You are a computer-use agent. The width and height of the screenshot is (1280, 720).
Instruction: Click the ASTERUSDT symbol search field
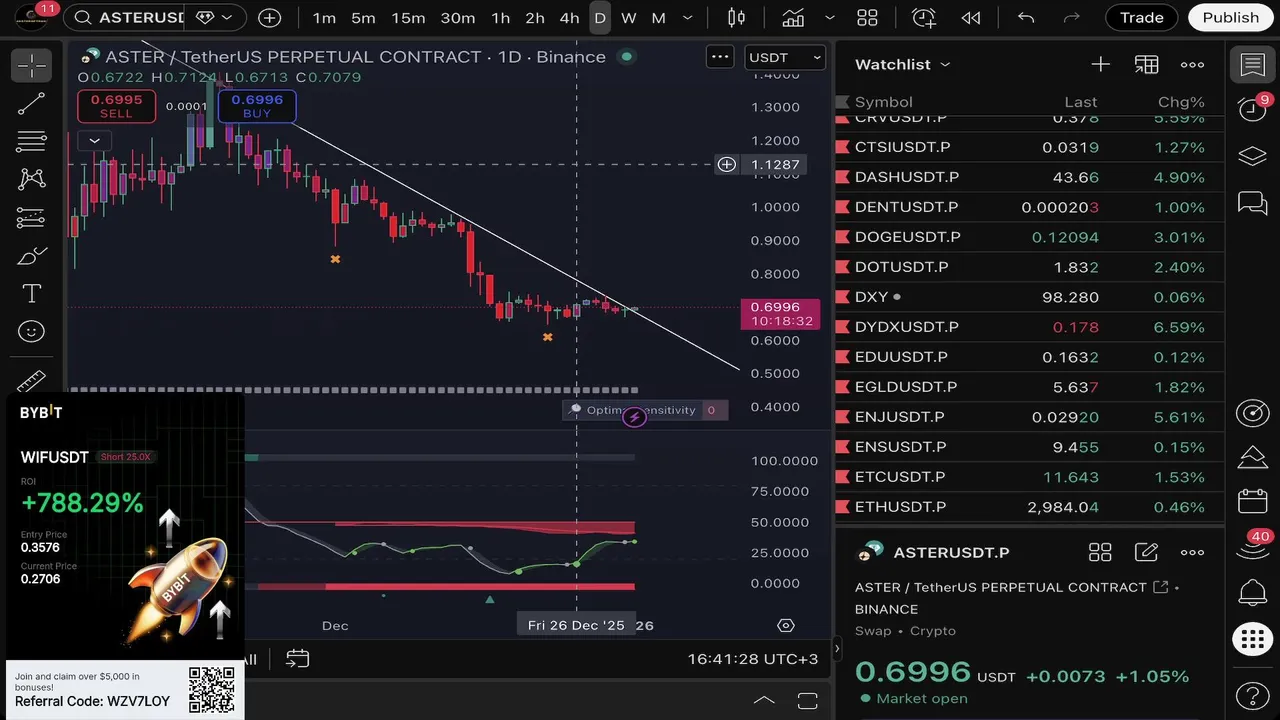128,18
